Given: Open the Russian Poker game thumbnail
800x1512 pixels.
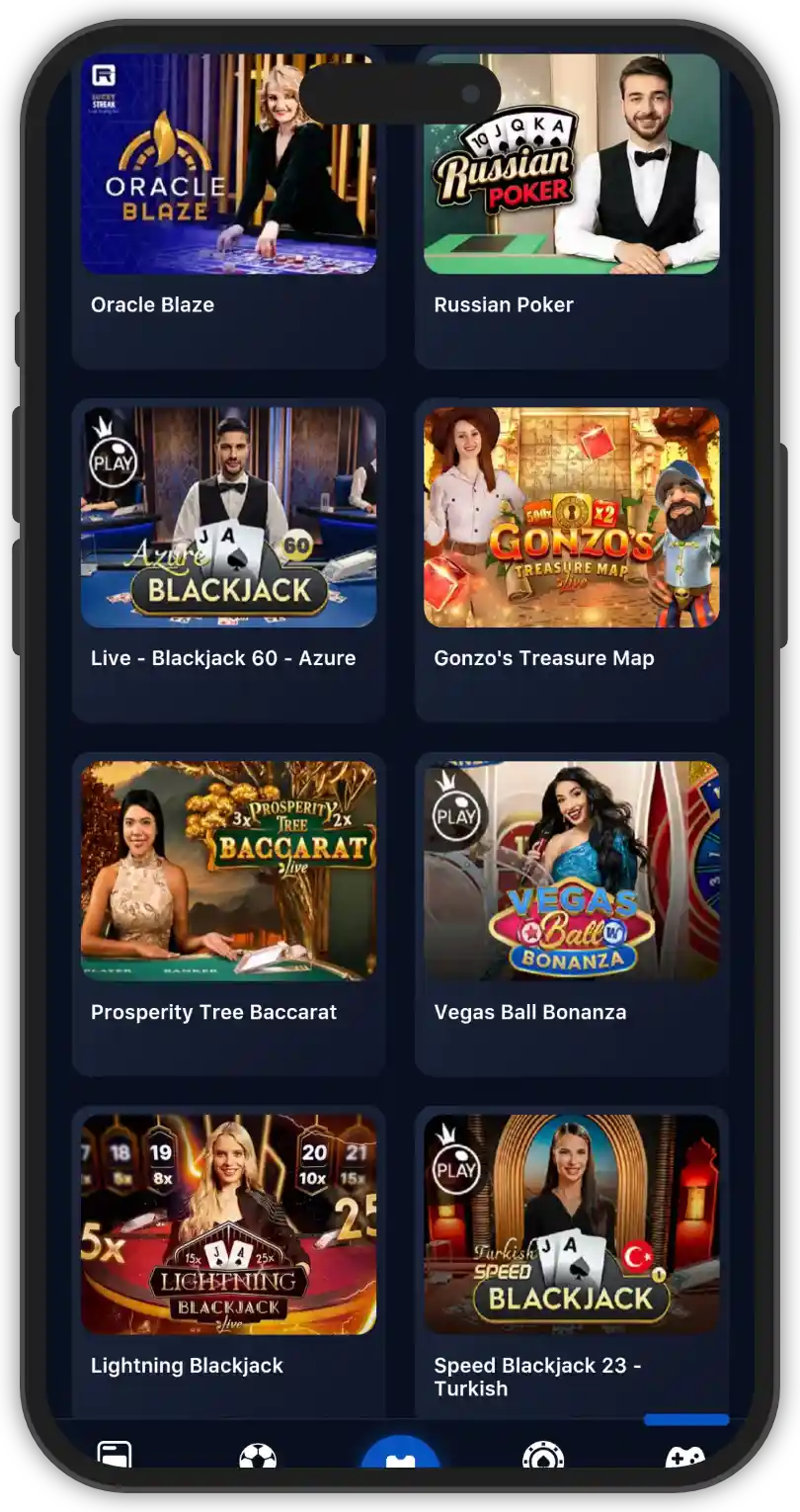Looking at the screenshot, I should (x=572, y=164).
